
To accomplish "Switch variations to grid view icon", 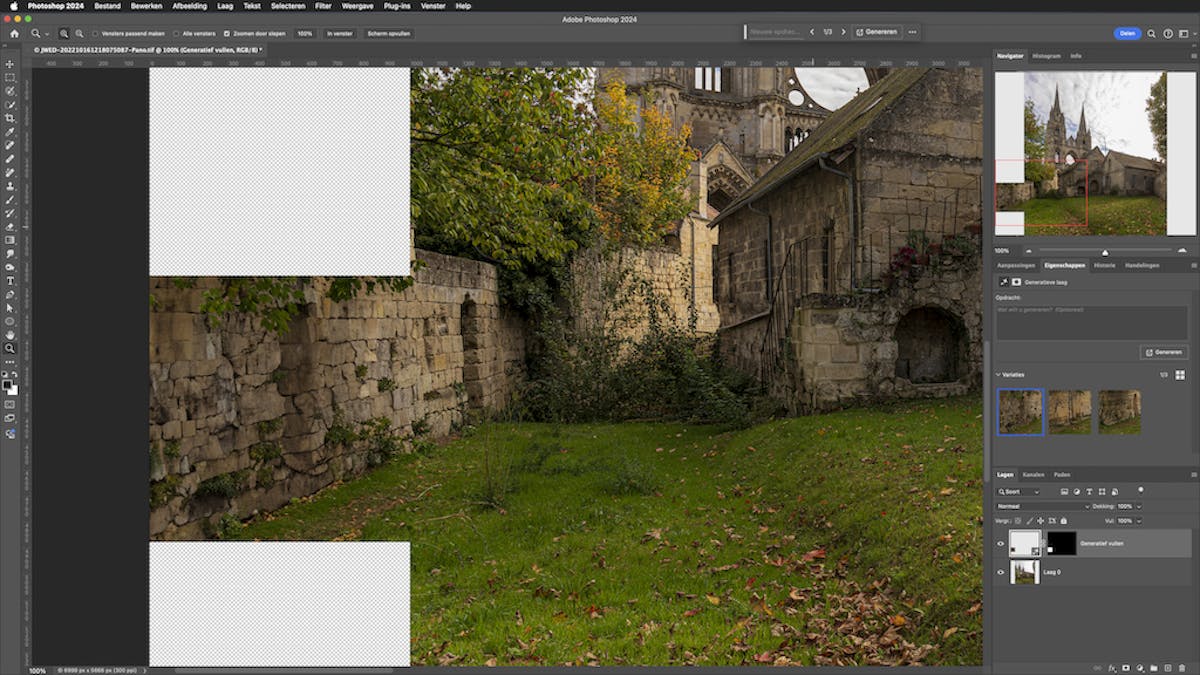I will point(1180,375).
